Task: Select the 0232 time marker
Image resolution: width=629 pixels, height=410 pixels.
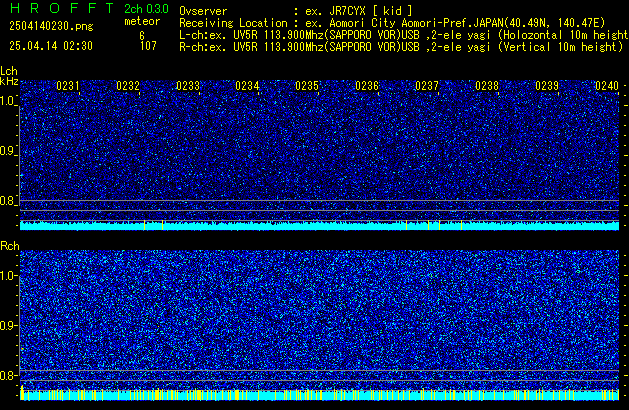Action: coord(128,86)
